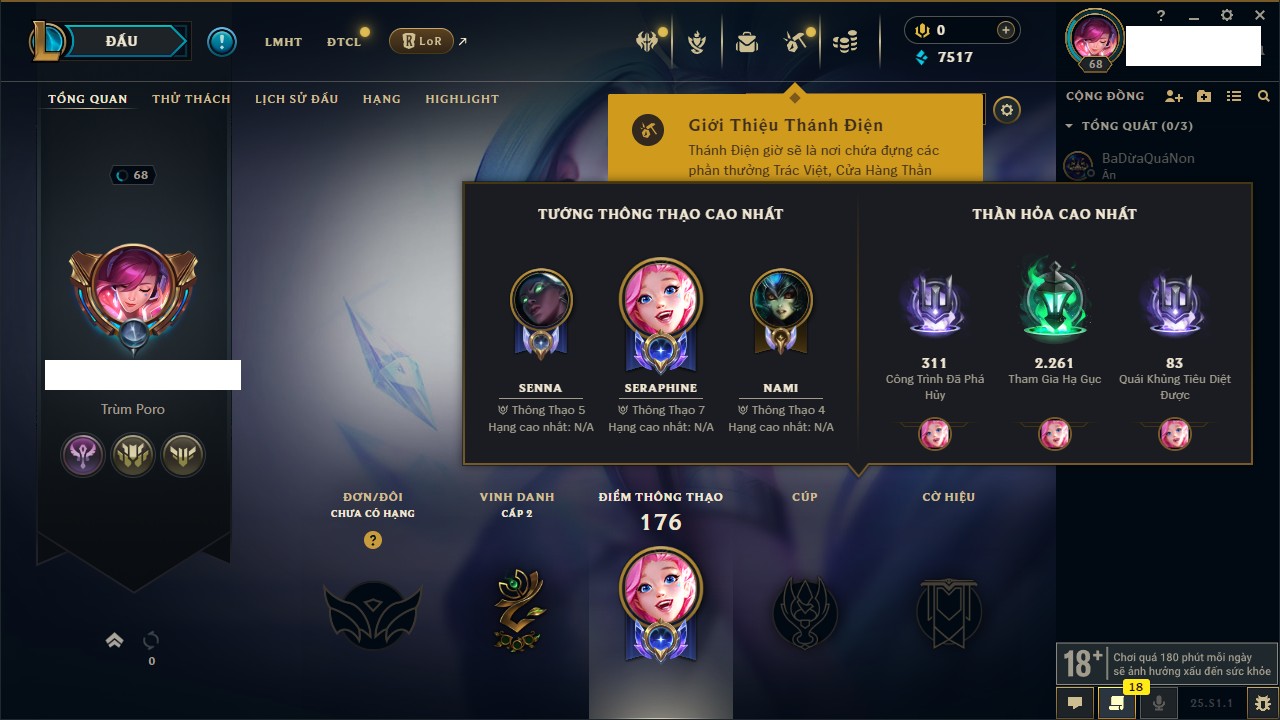Image resolution: width=1280 pixels, height=720 pixels.
Task: Switch to the LỊCH SỬ ĐẤU tab
Action: coord(296,99)
